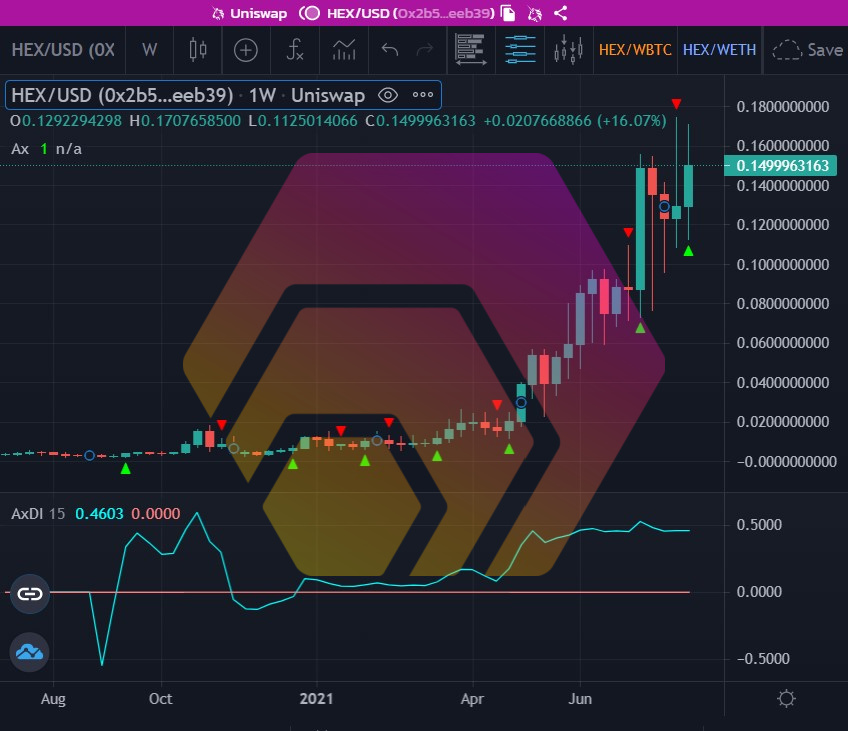Click the blue cloud chart icon button
Image resolution: width=848 pixels, height=731 pixels.
30,652
